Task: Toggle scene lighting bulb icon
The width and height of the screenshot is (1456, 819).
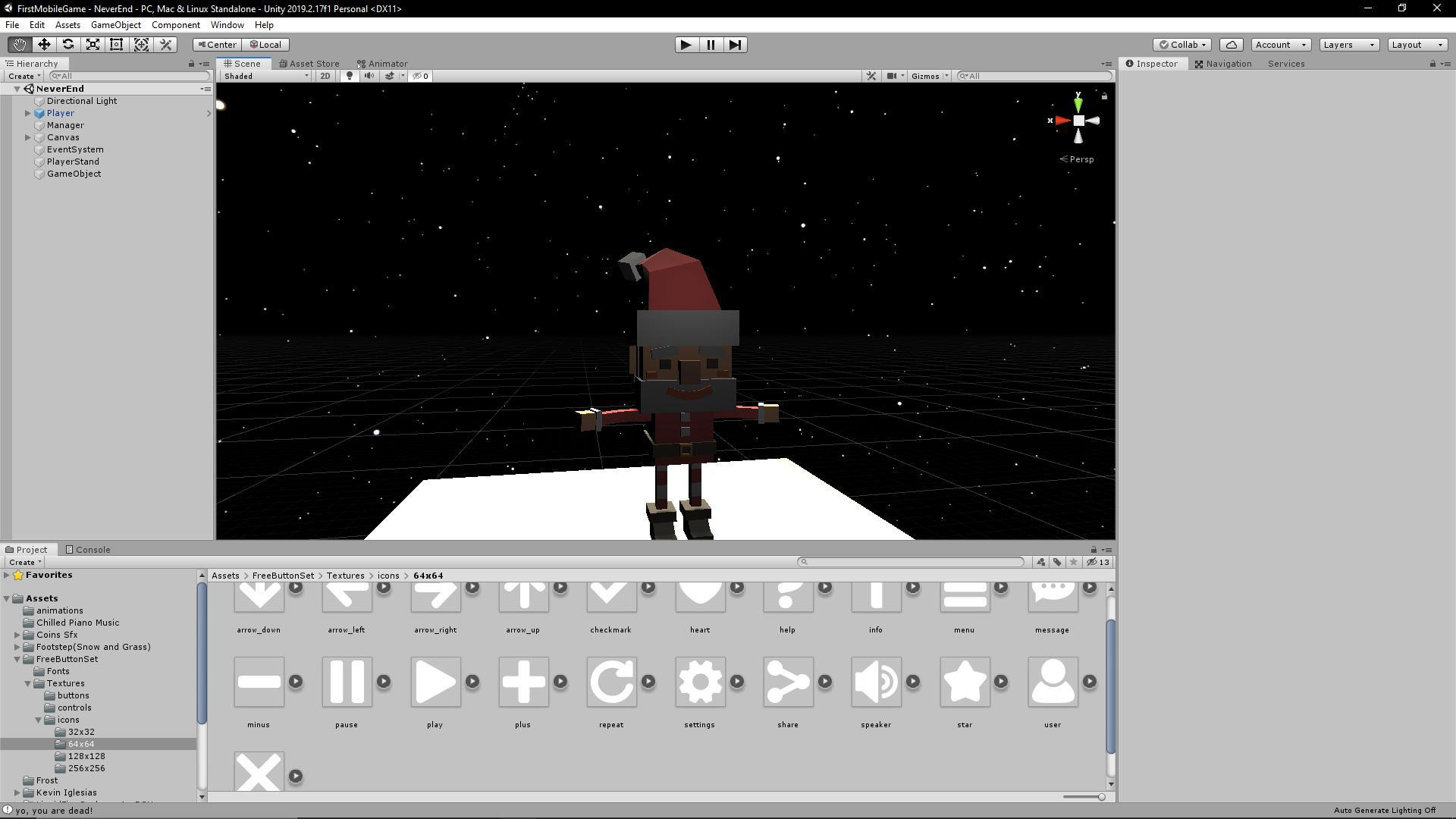Action: point(350,76)
